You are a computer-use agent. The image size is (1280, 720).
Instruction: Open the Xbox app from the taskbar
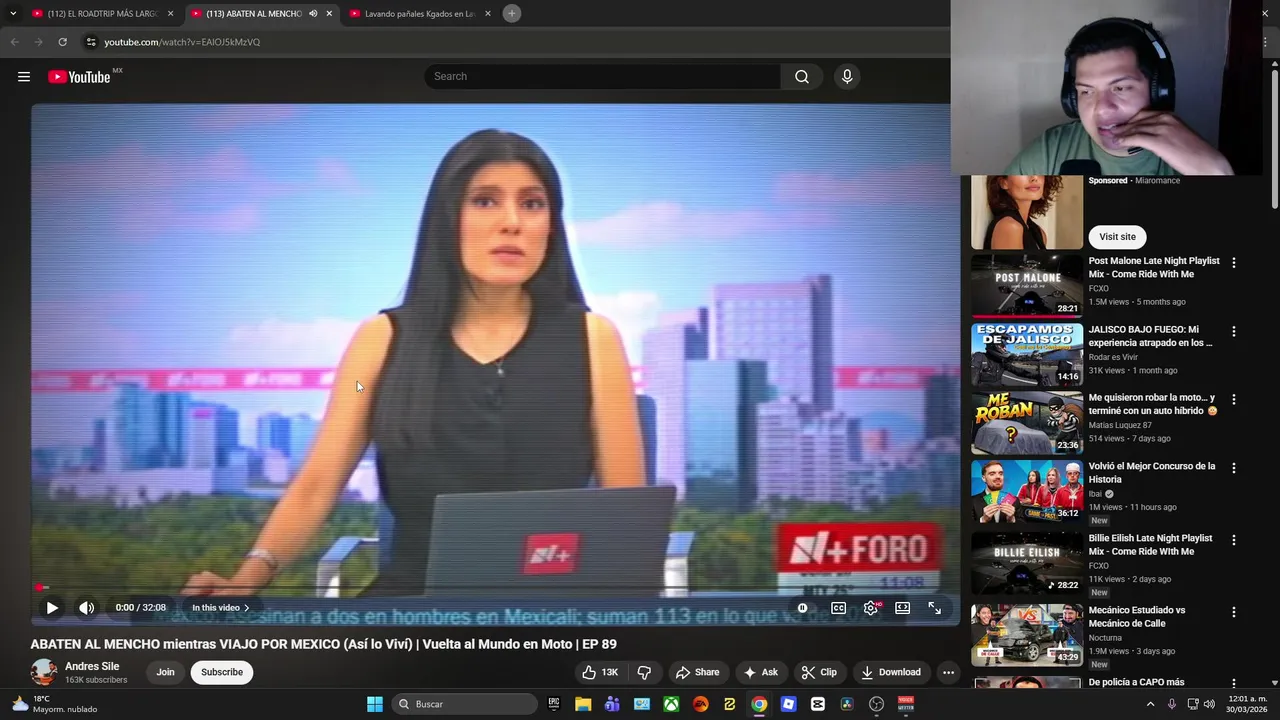click(671, 704)
